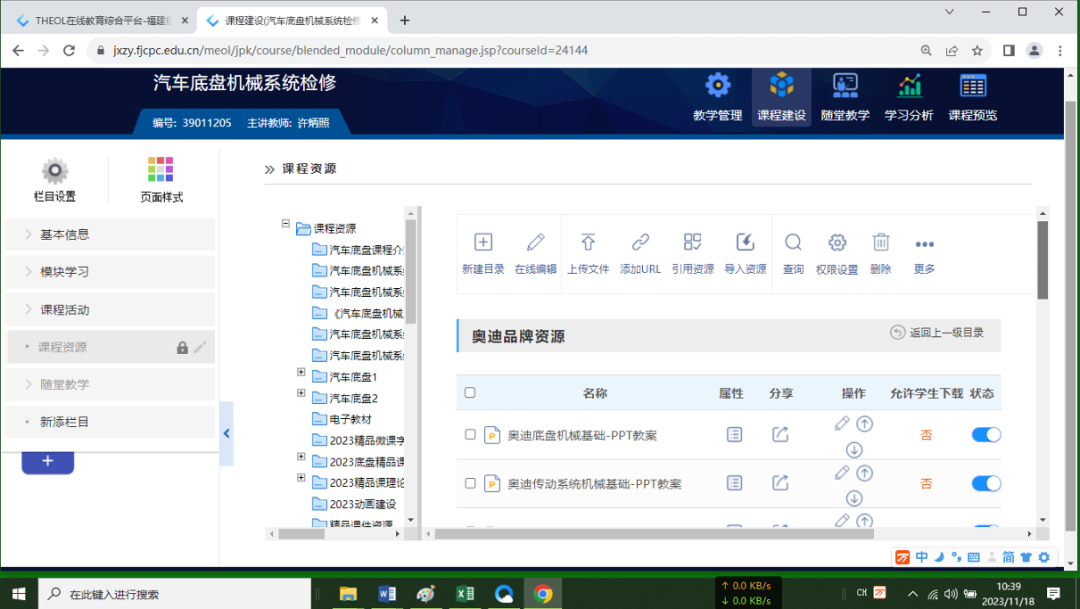Click 查询 search icon
1080x609 pixels.
coord(793,242)
